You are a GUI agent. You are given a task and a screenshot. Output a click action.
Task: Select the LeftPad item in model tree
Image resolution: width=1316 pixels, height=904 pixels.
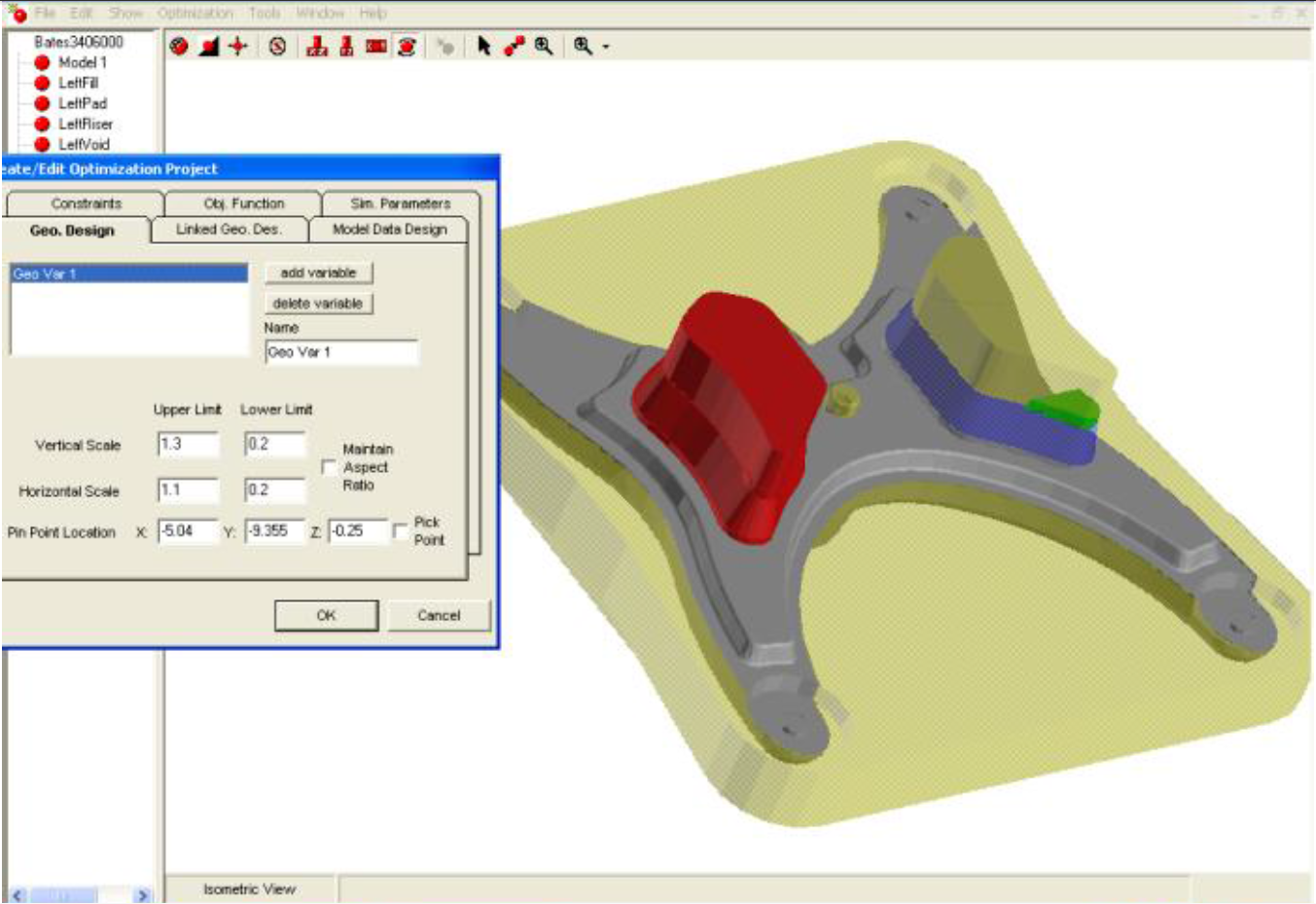[82, 103]
